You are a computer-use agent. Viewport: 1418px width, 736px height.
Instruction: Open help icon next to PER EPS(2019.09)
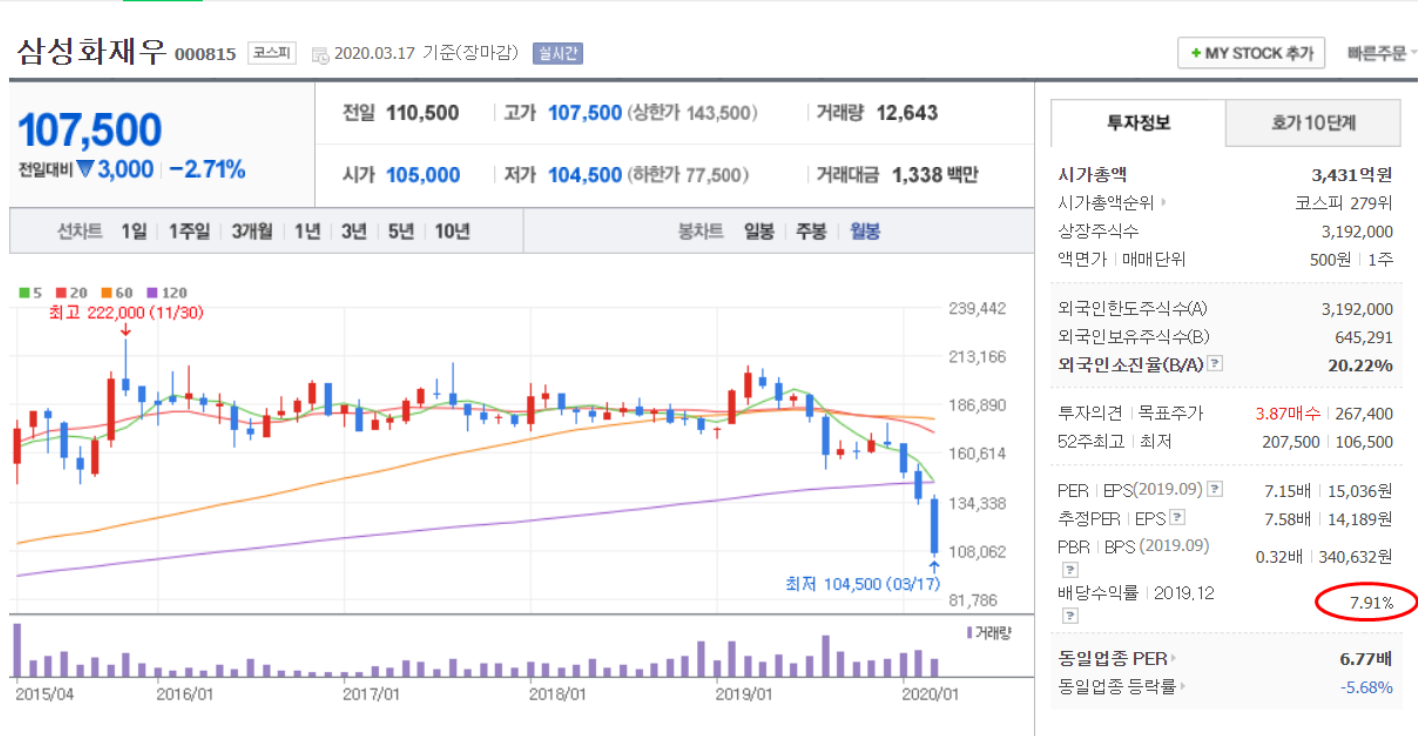[1215, 490]
